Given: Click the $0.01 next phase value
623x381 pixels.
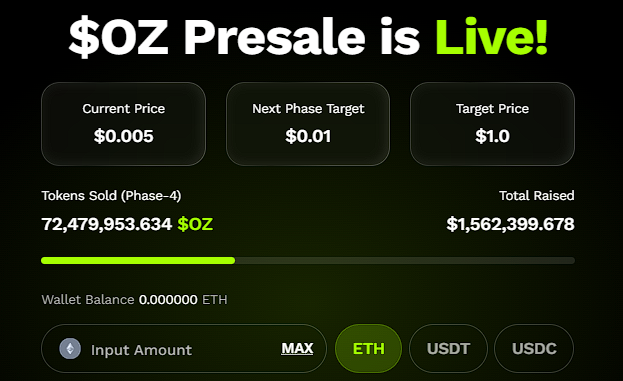Looking at the screenshot, I should 308,136.
